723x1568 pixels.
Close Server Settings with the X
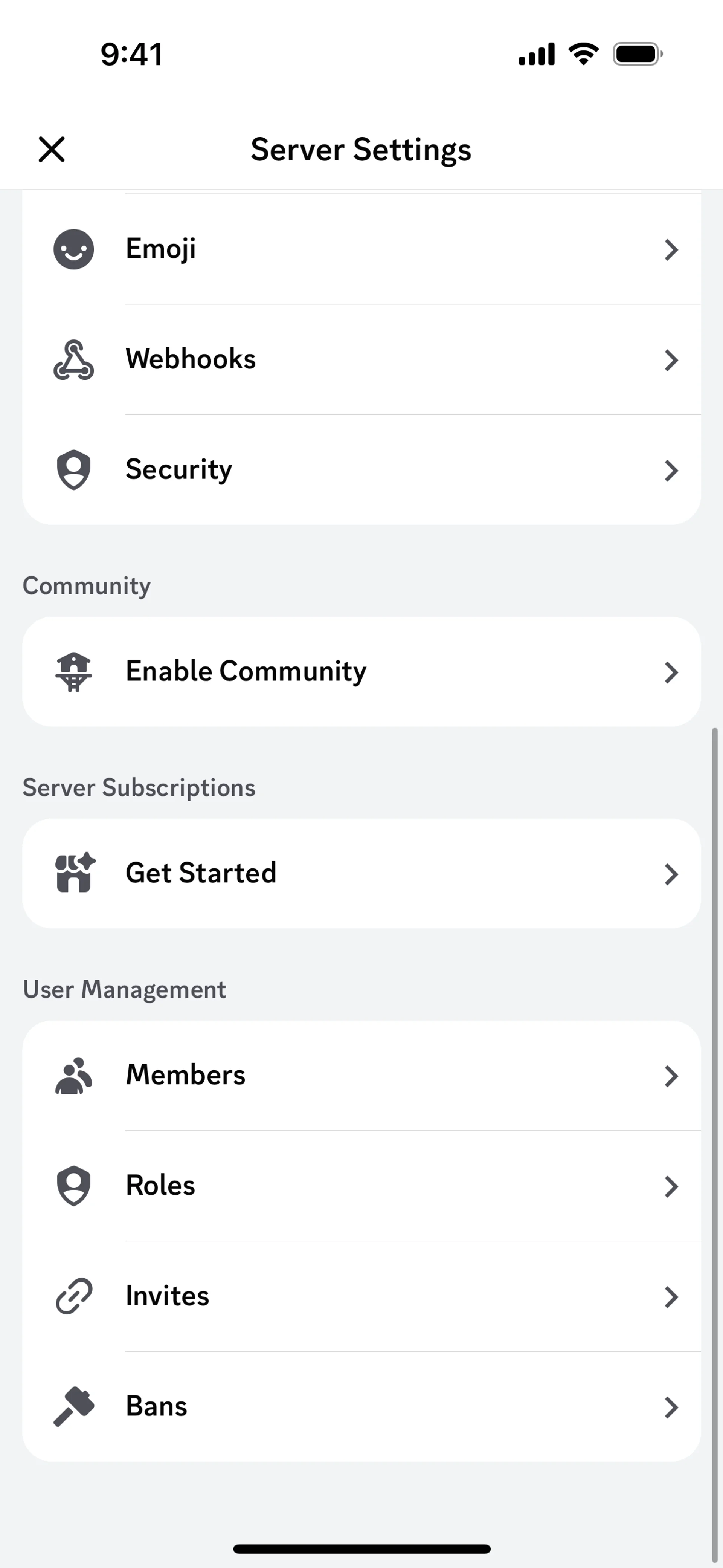pyautogui.click(x=52, y=149)
